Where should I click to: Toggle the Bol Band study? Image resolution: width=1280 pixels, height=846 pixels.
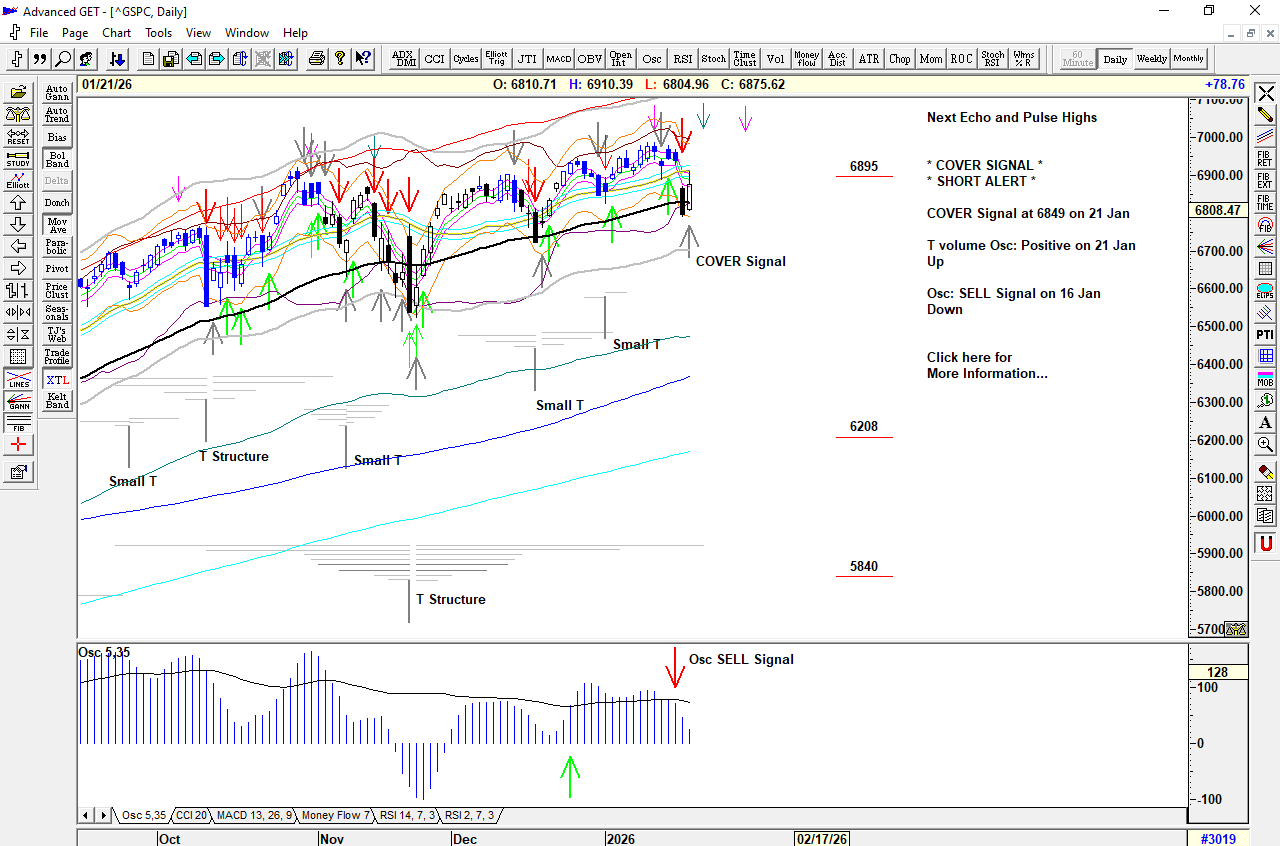click(x=57, y=159)
